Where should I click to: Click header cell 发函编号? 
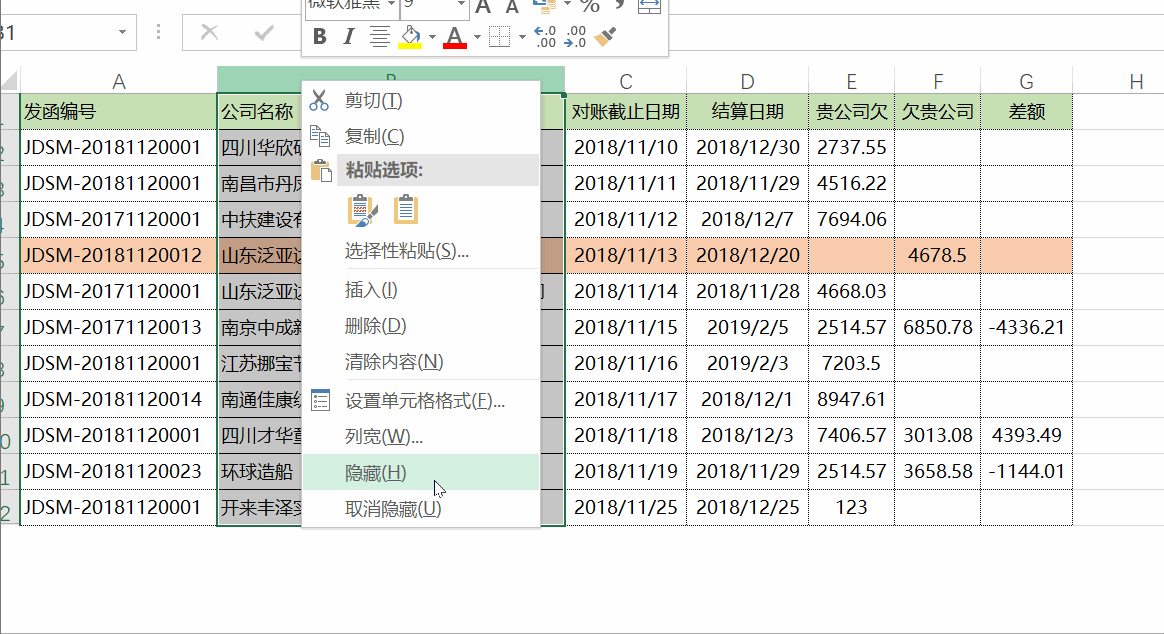[119, 112]
